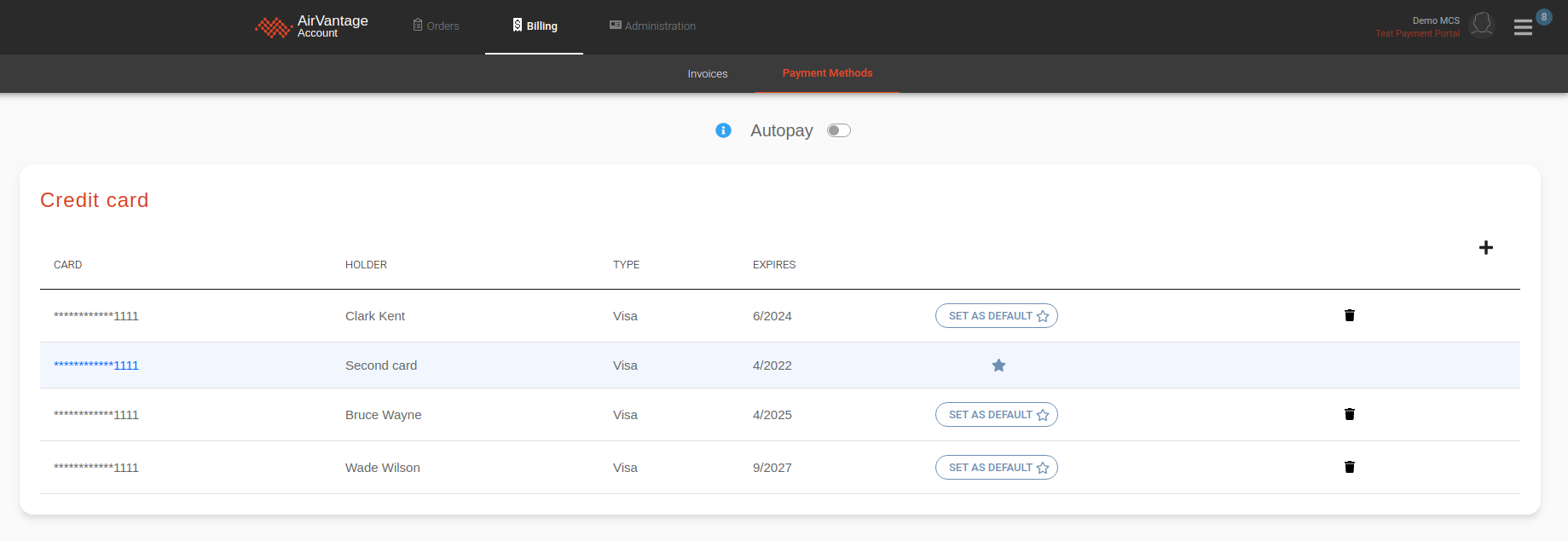This screenshot has width=1568, height=541.
Task: Go to the Administration section
Action: [x=652, y=26]
